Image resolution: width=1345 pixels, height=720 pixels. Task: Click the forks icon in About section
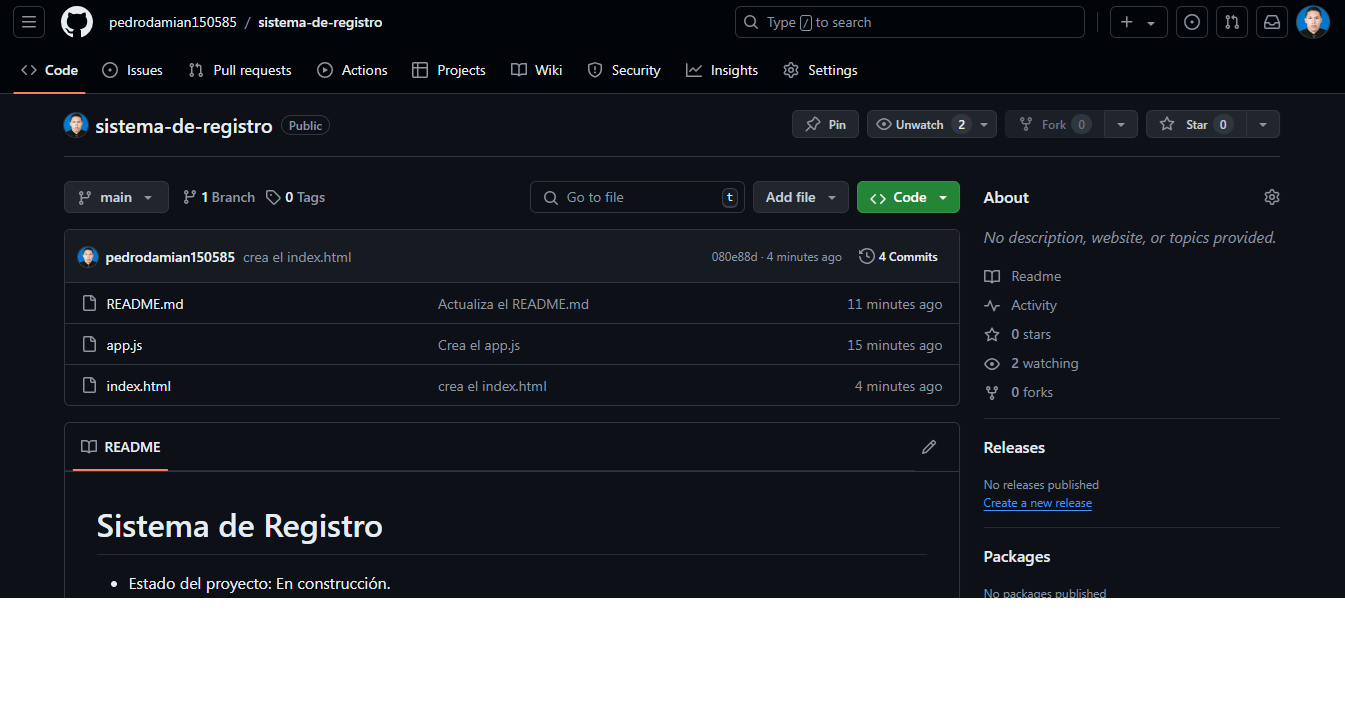click(x=992, y=392)
